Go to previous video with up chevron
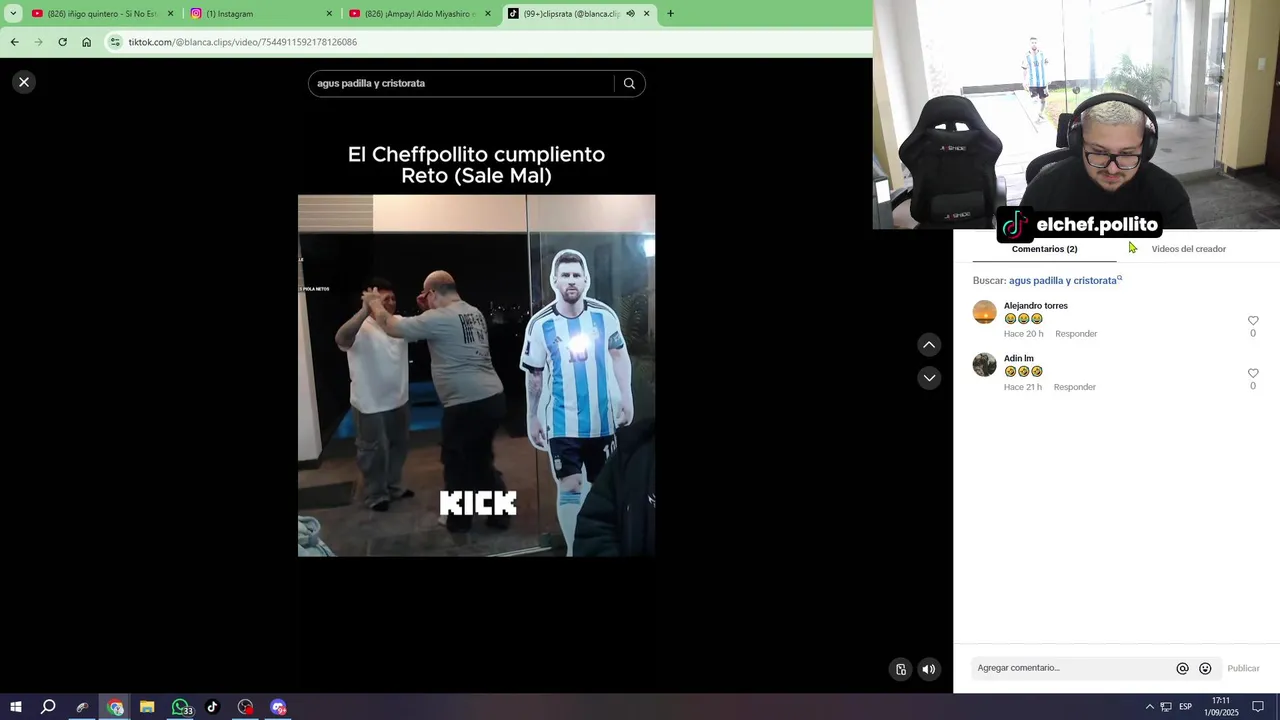The image size is (1280, 720). pos(929,345)
